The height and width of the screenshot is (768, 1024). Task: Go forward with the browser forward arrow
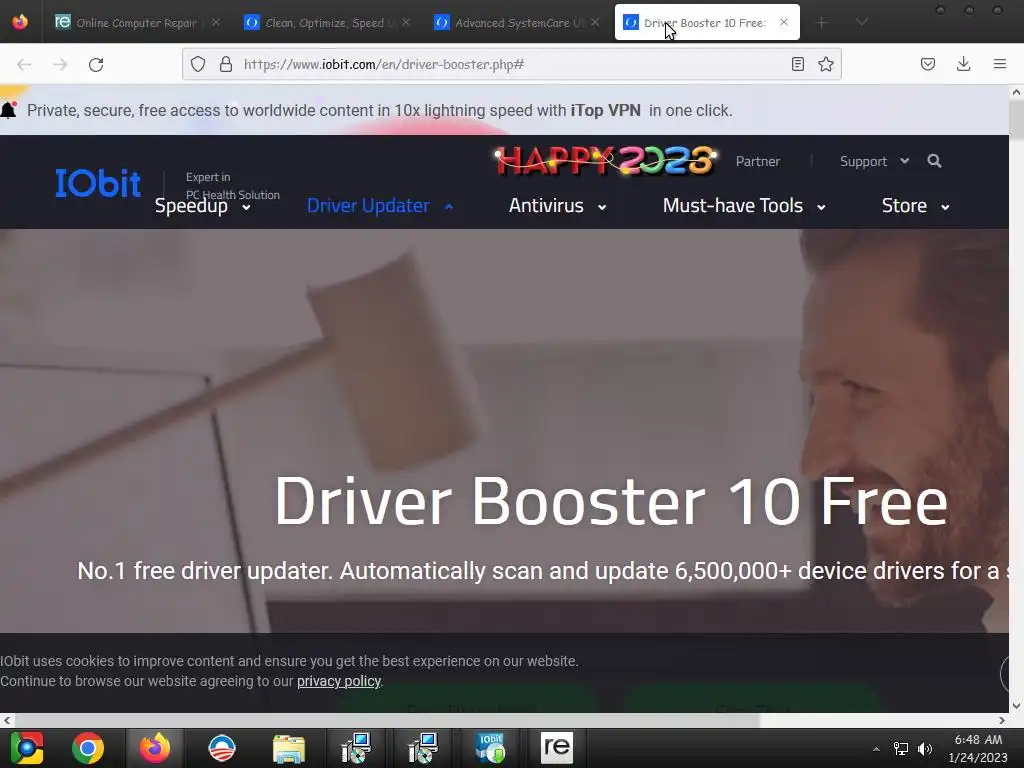tap(60, 64)
